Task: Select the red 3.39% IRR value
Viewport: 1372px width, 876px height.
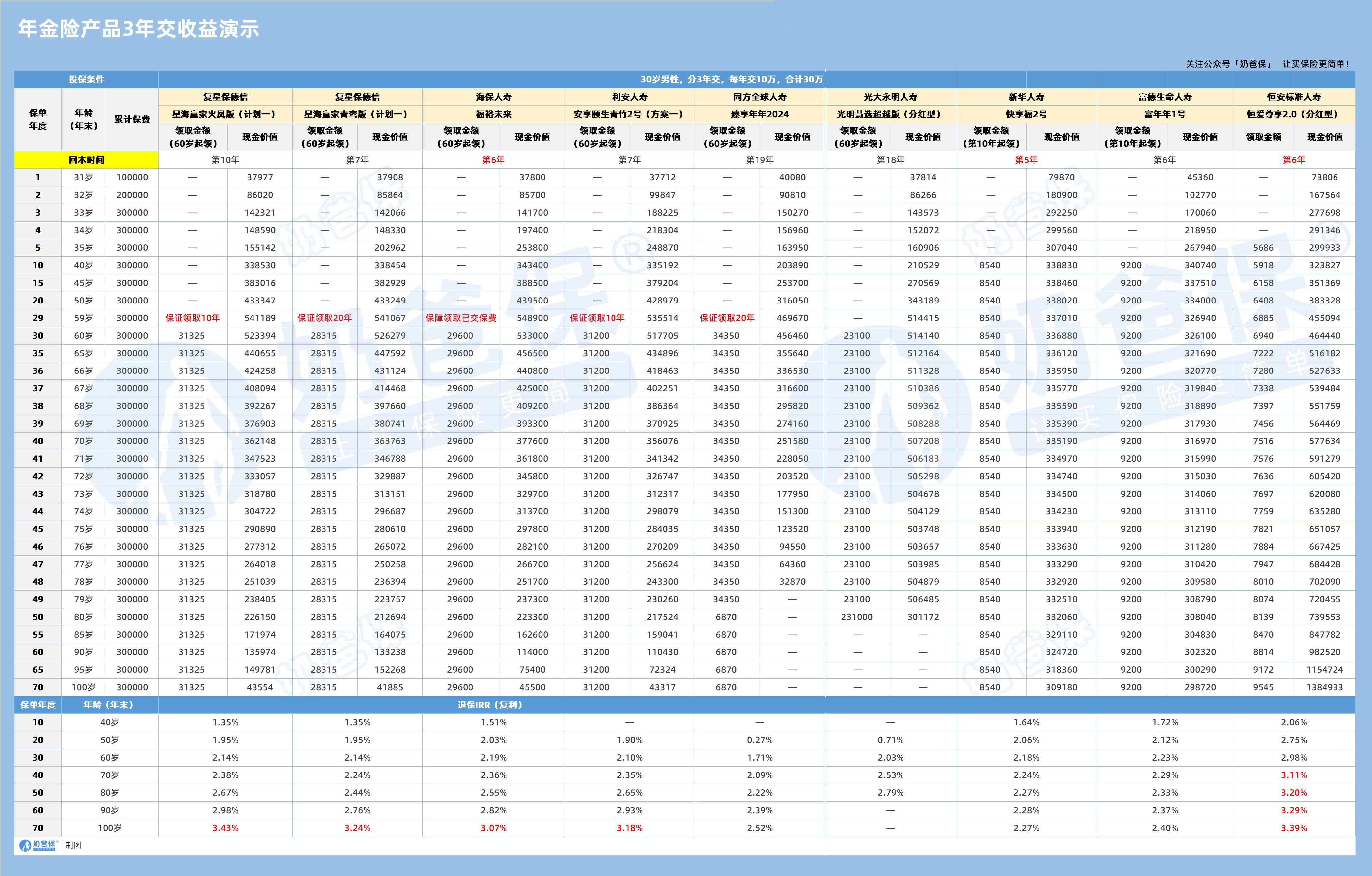Action: pos(1294,828)
